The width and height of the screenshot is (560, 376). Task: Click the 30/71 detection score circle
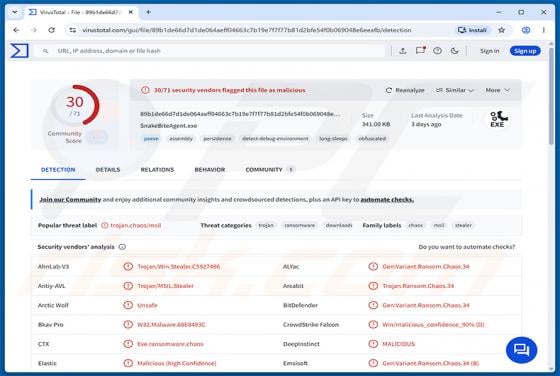point(76,105)
